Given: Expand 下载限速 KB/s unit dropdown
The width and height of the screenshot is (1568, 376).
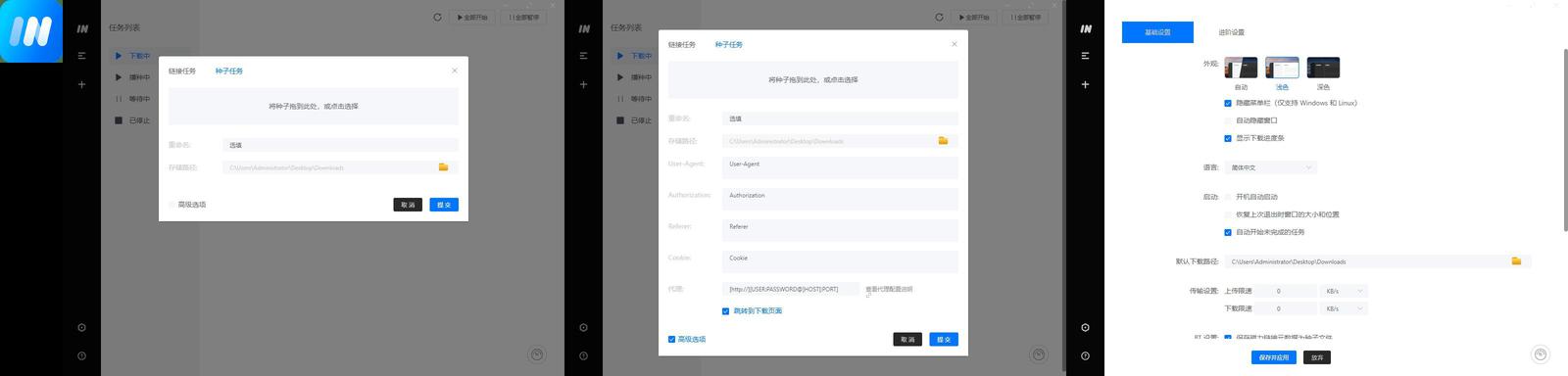Looking at the screenshot, I should (x=1345, y=308).
